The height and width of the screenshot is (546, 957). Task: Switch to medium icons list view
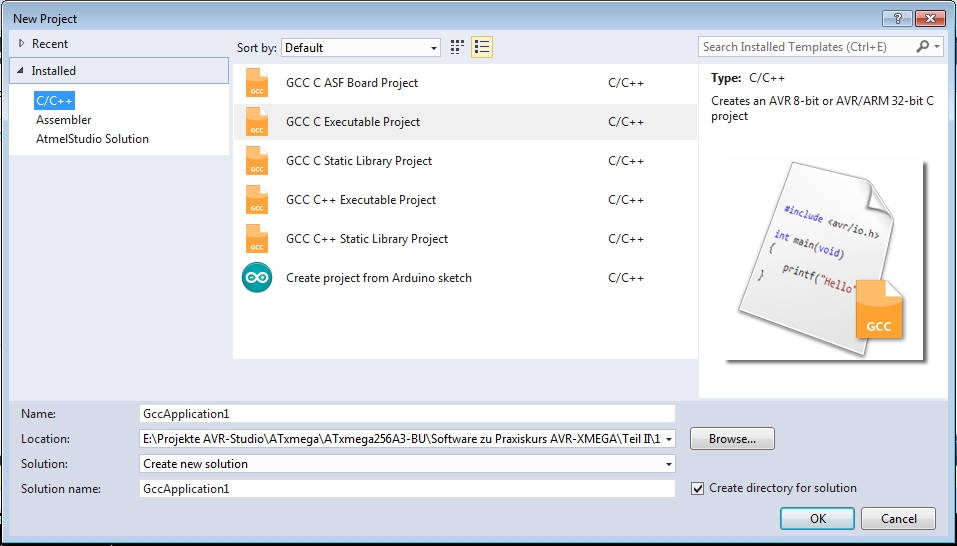tap(482, 47)
